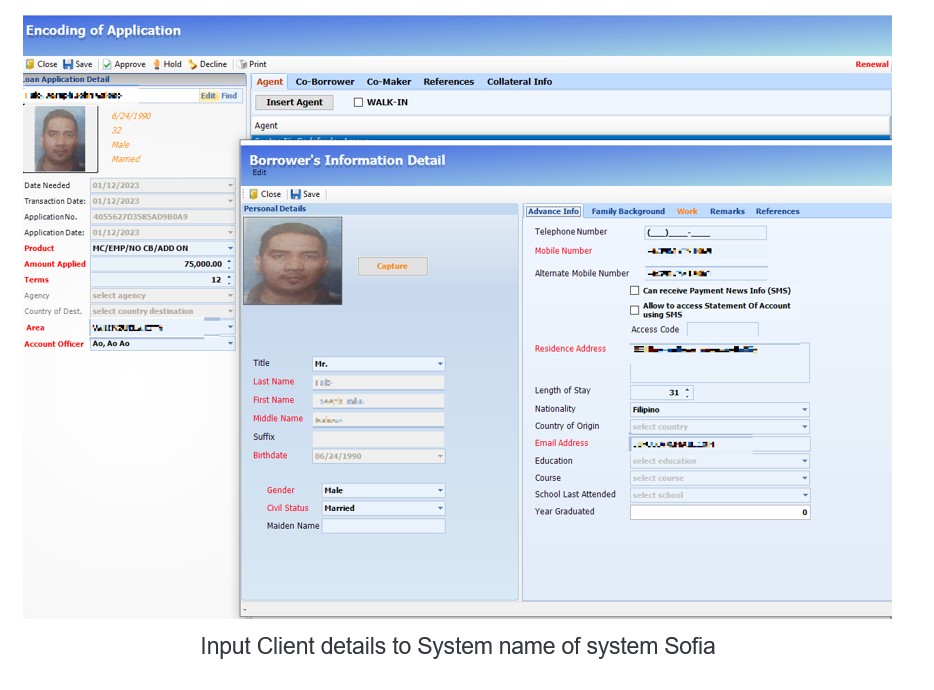This screenshot has height=690, width=934.
Task: Open the top References tab beside Co-Maker
Action: point(449,82)
